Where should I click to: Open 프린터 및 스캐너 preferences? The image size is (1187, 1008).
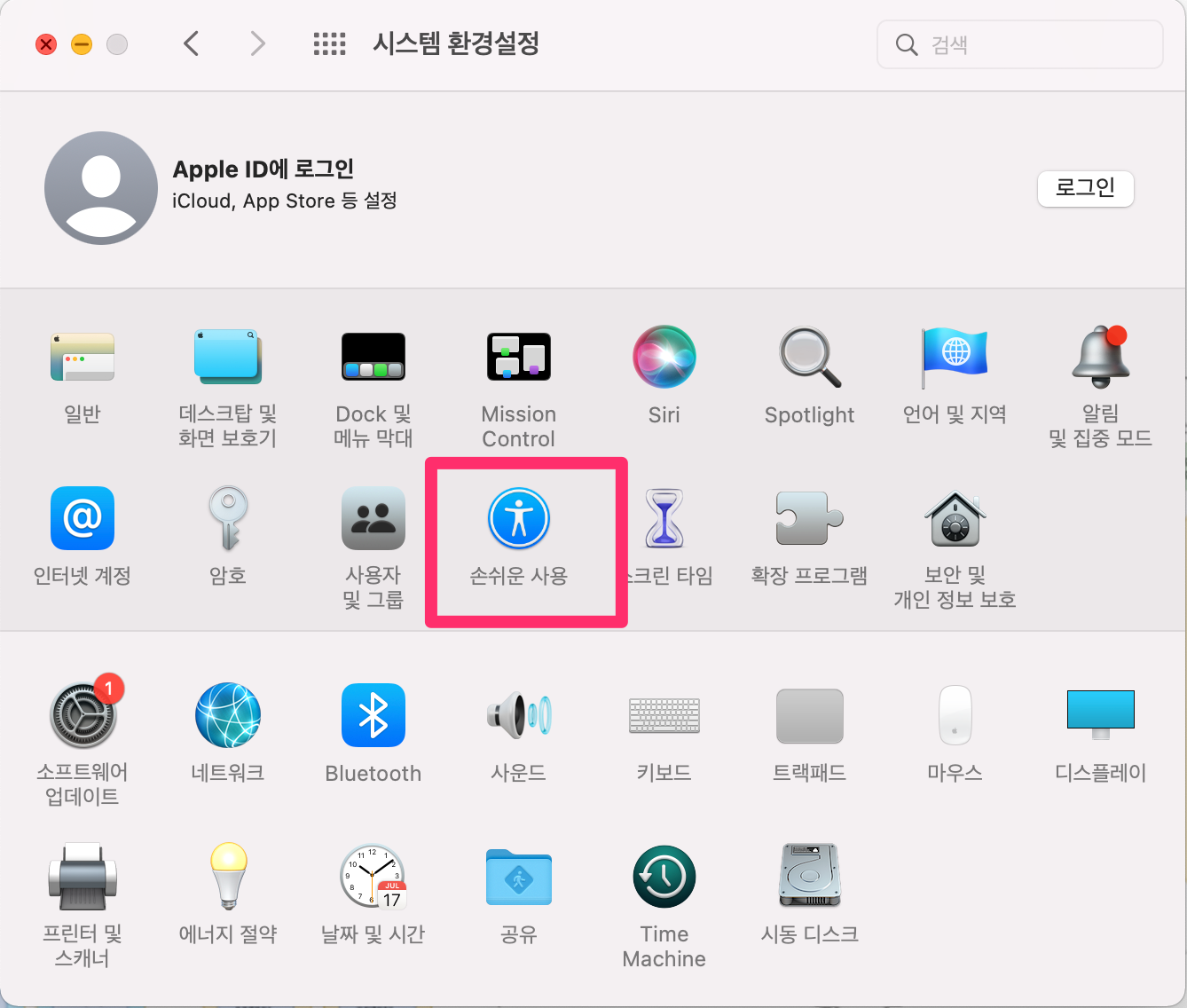pos(83,877)
